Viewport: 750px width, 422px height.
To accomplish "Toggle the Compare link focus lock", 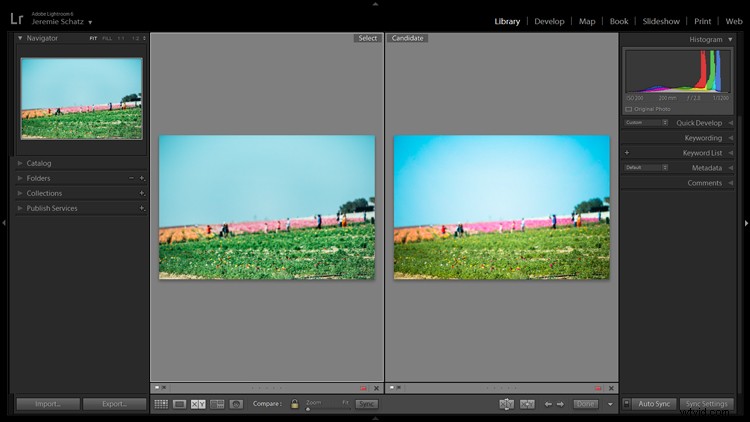I will point(295,404).
